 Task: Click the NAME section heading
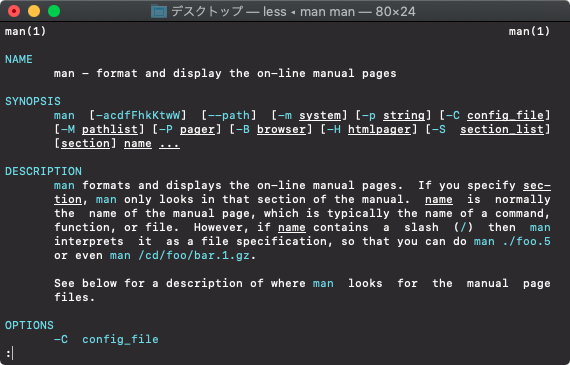click(19, 59)
